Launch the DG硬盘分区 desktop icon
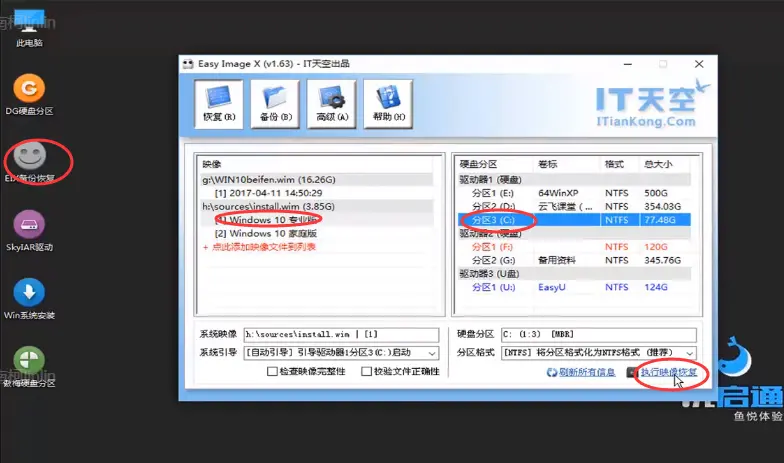The width and height of the screenshot is (784, 463). (x=29, y=94)
